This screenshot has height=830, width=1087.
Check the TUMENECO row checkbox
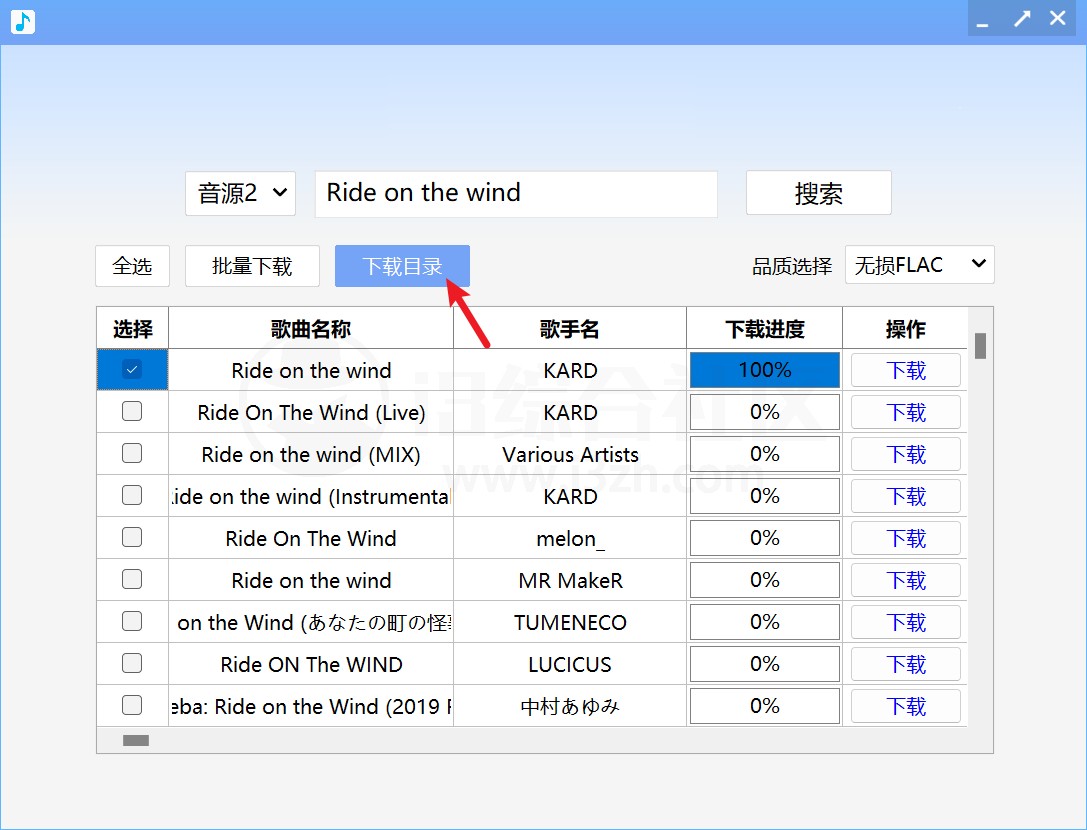[132, 621]
